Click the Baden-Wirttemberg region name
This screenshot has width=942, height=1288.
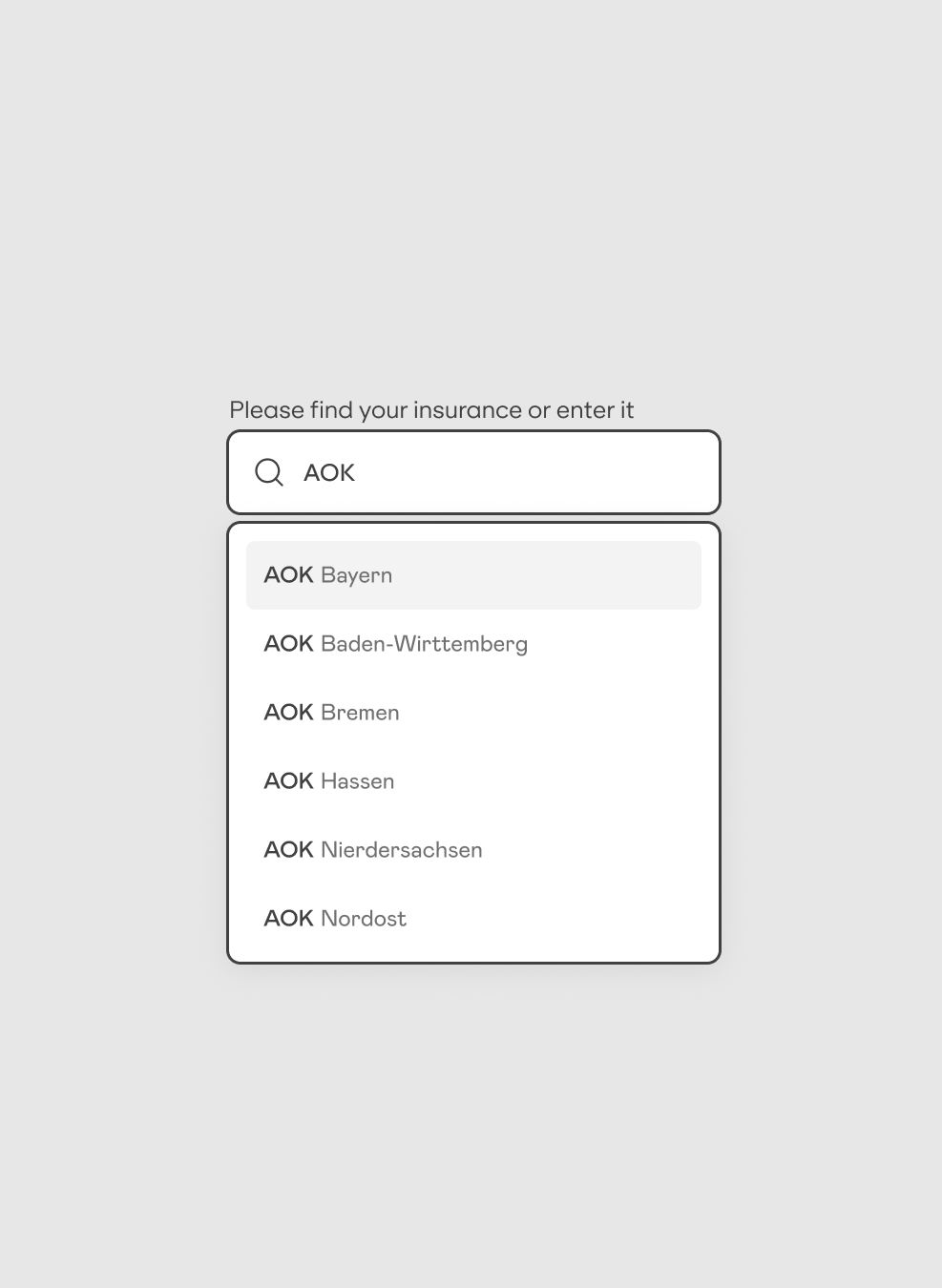425,644
